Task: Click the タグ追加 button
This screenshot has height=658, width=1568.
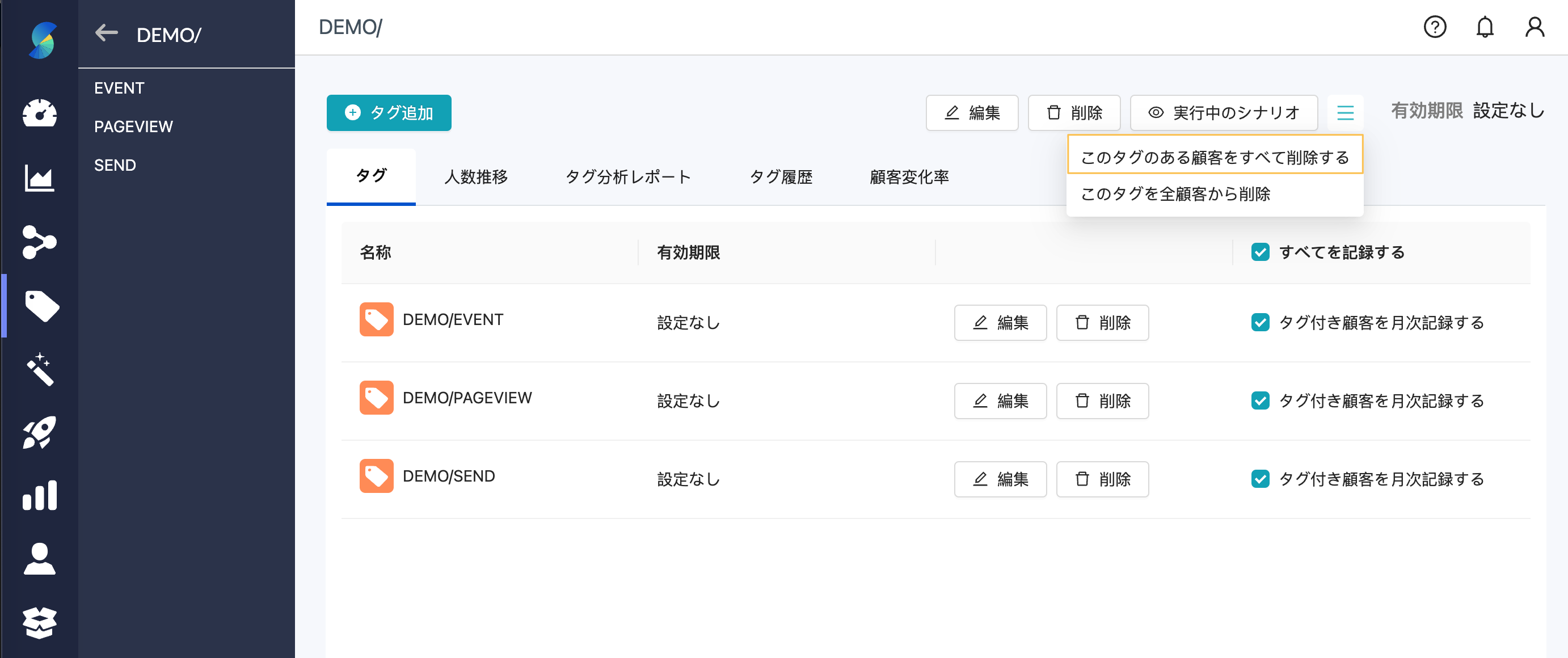Action: pyautogui.click(x=389, y=113)
